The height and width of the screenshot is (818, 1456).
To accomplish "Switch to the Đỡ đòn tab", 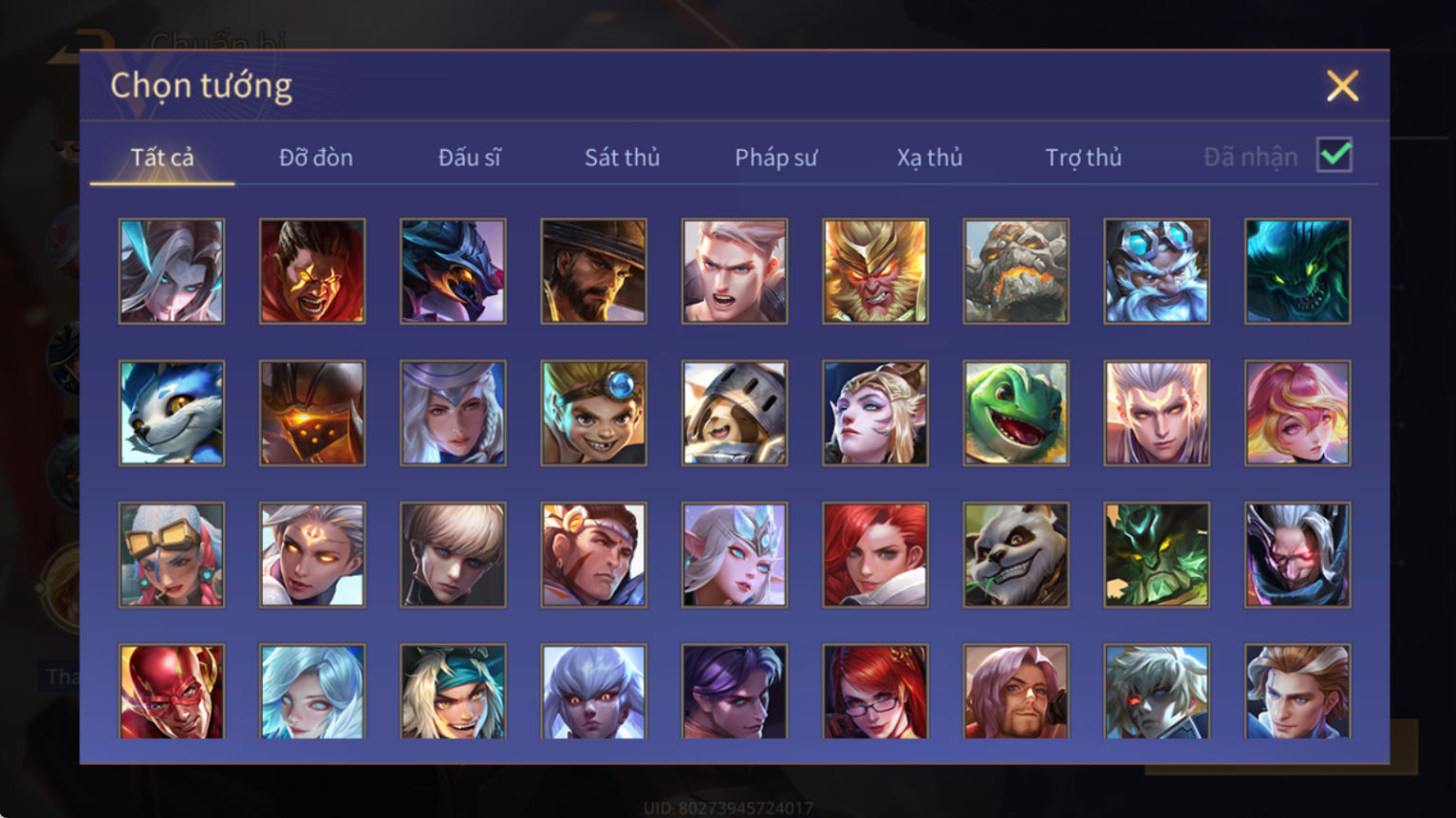I will click(316, 158).
